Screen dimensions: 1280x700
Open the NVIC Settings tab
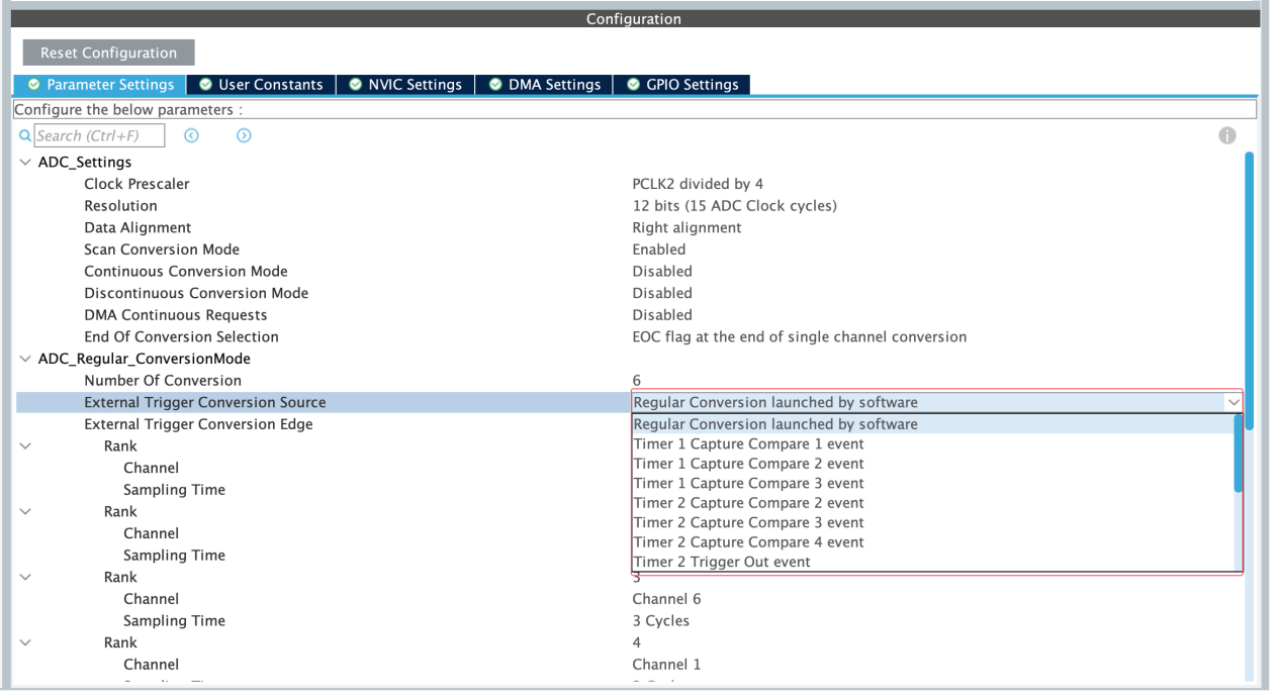[405, 85]
